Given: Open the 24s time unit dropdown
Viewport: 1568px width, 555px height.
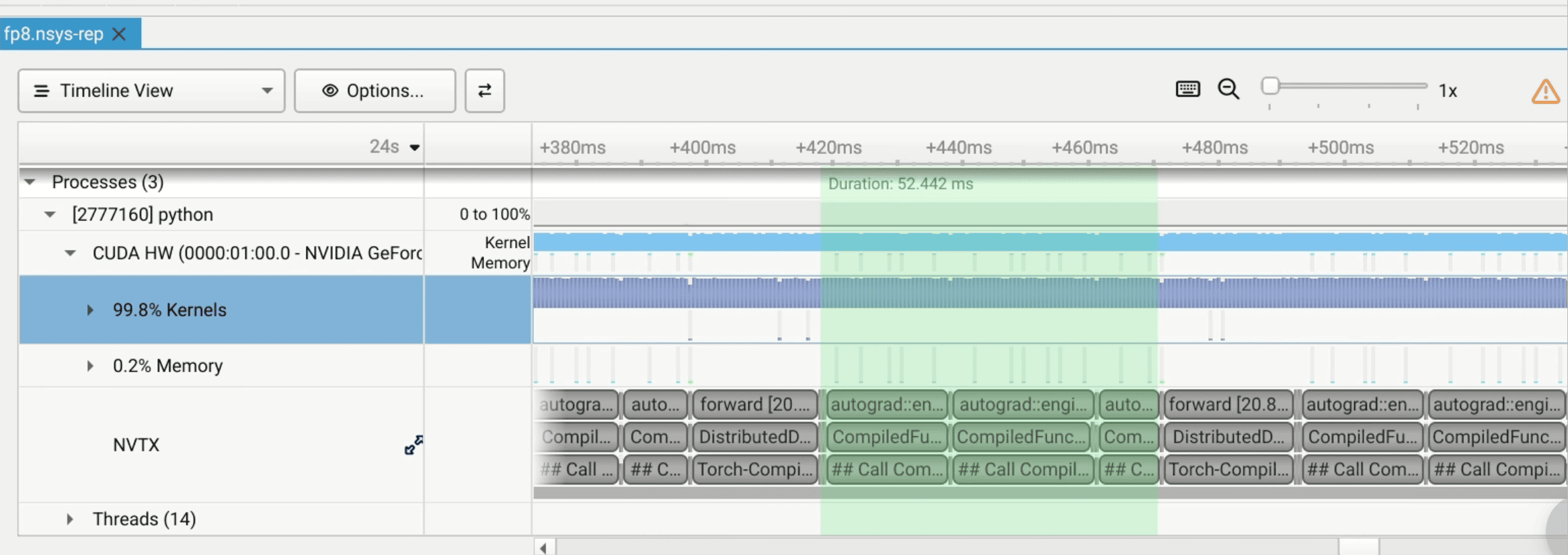Looking at the screenshot, I should click(x=414, y=148).
